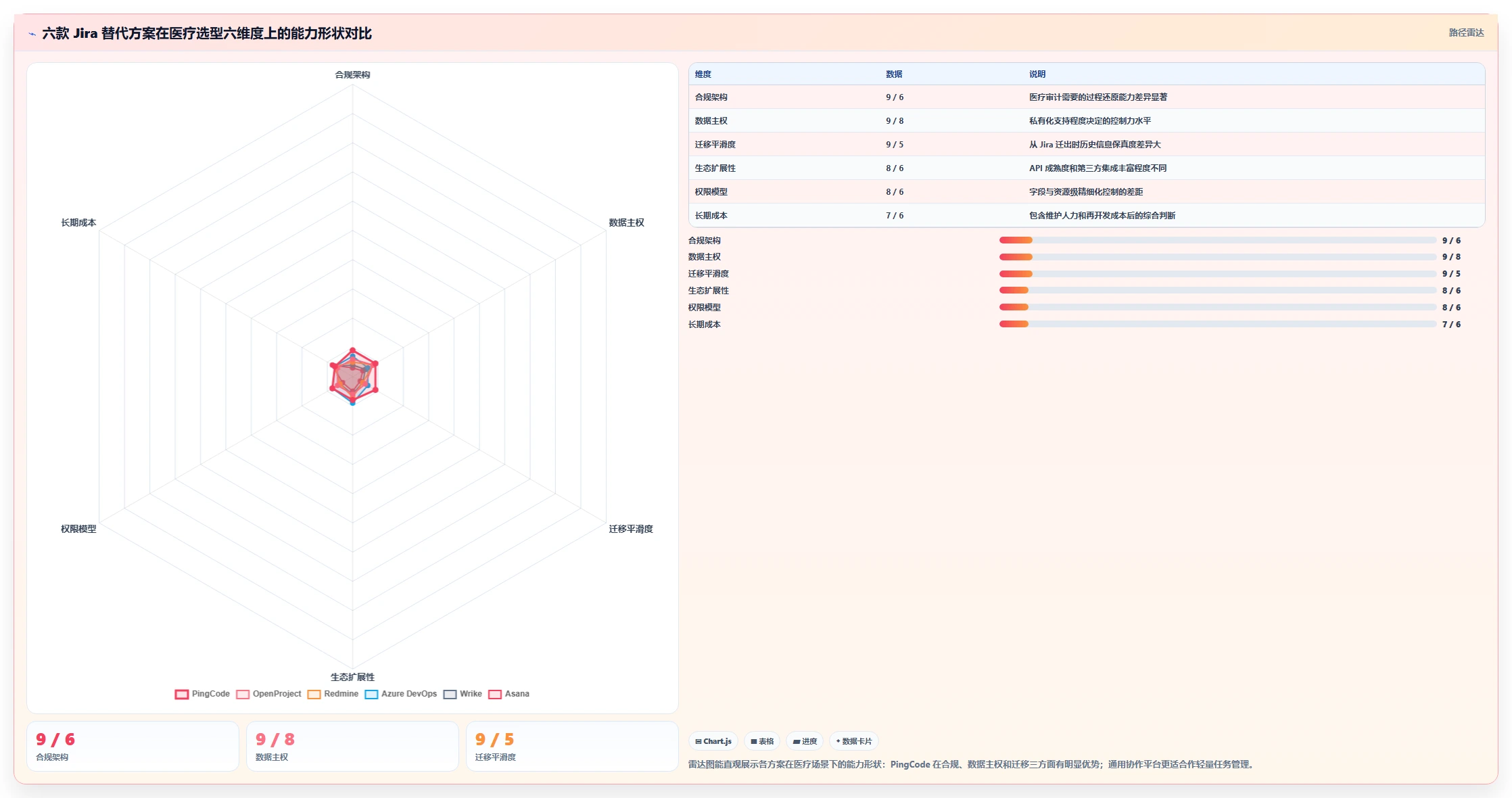Click the 迁移平滑度 progress bar
The width and height of the screenshot is (1512, 798).
pos(1218,274)
